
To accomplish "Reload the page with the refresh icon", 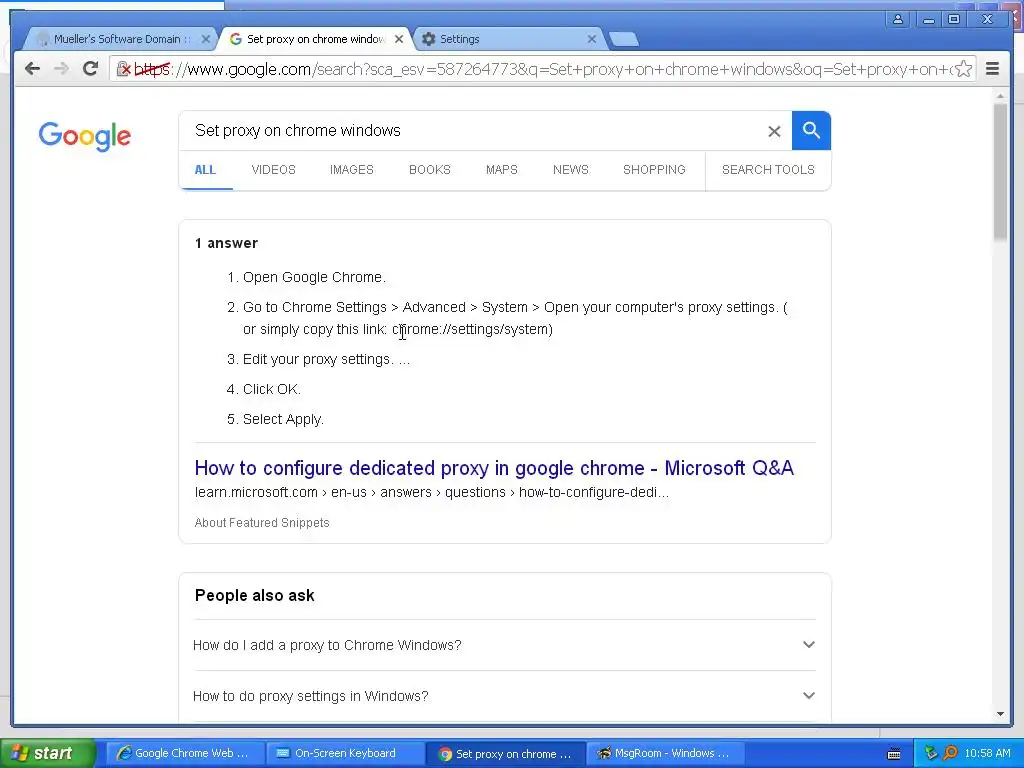I will coord(90,69).
